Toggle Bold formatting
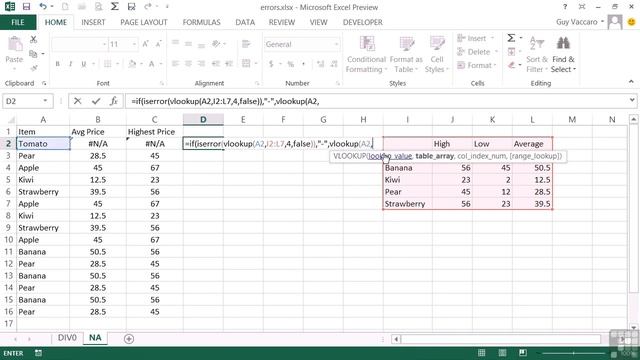Viewport: 640px width, 360px height. coord(58,64)
